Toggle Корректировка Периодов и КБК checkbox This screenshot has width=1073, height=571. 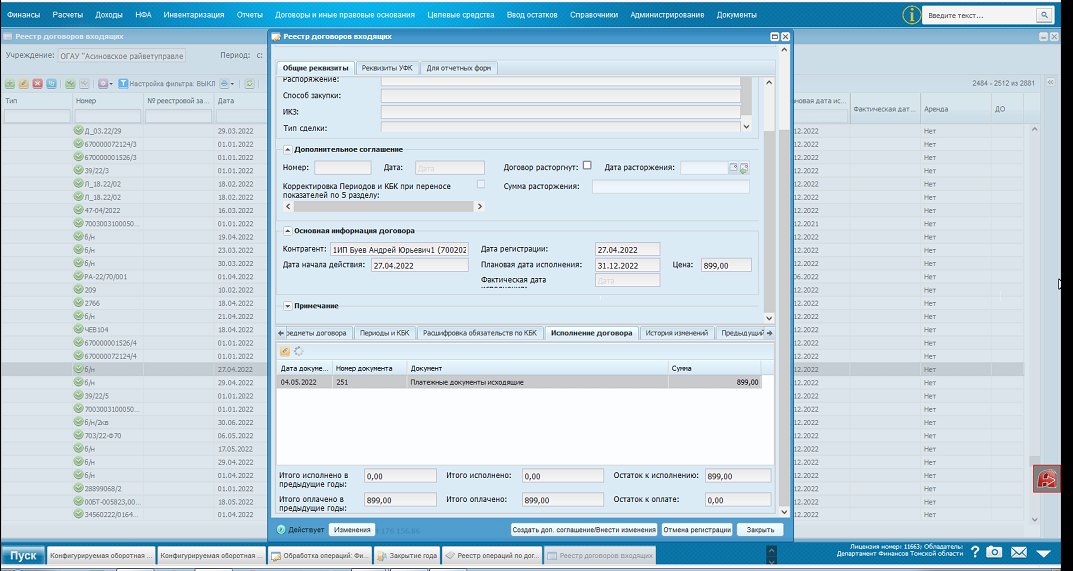tap(481, 184)
